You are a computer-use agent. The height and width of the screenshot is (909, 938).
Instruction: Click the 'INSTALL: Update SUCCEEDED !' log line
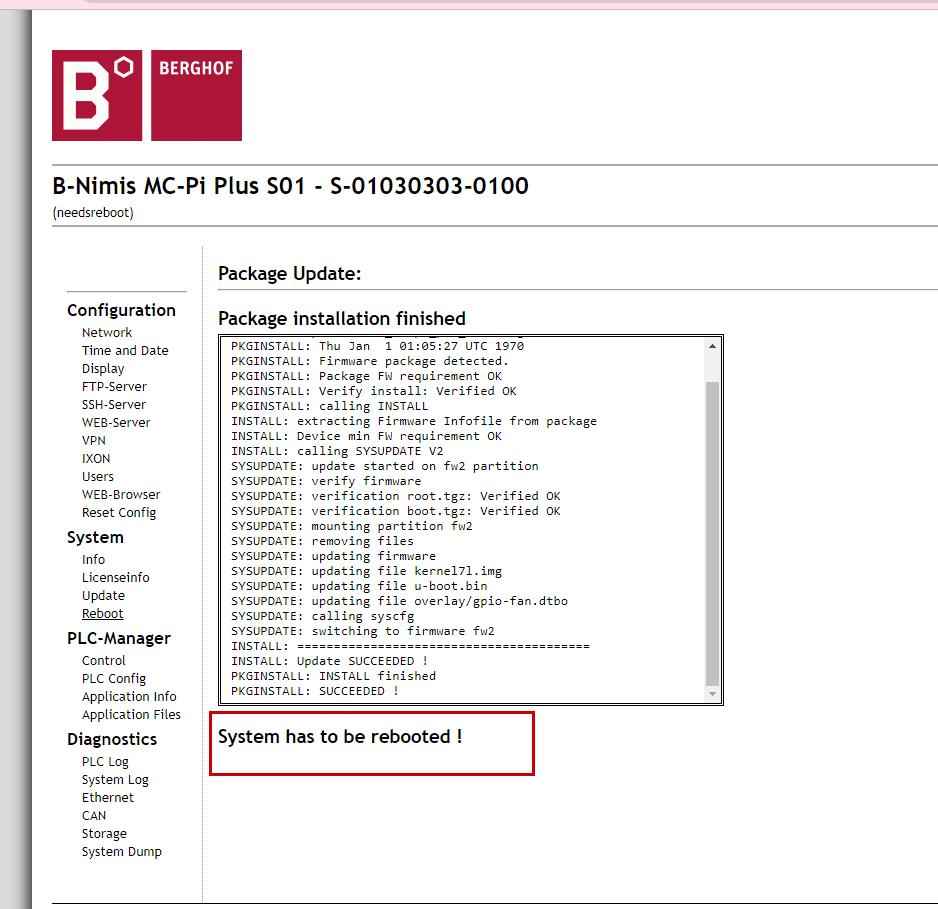pyautogui.click(x=329, y=661)
